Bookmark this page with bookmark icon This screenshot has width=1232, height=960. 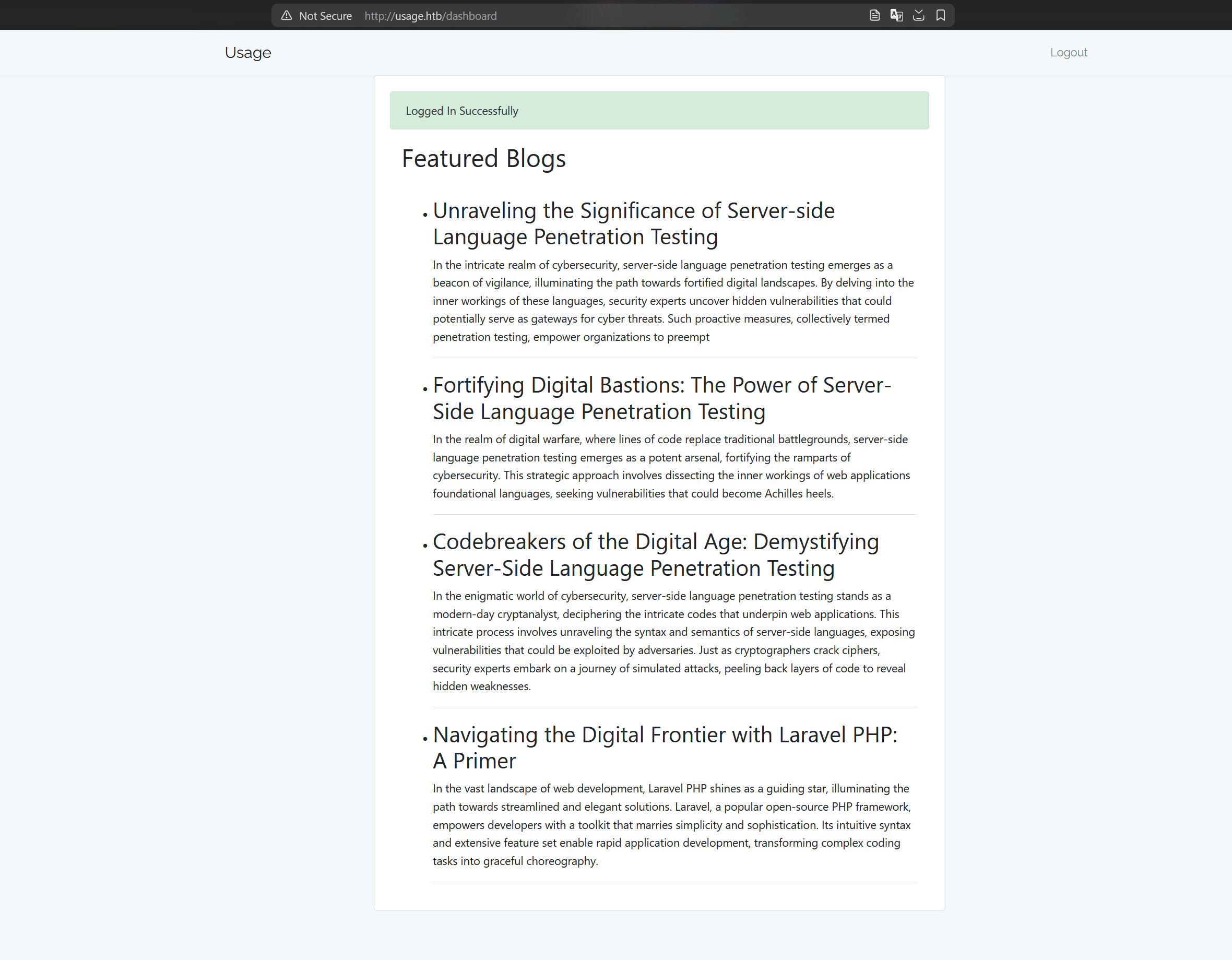940,15
